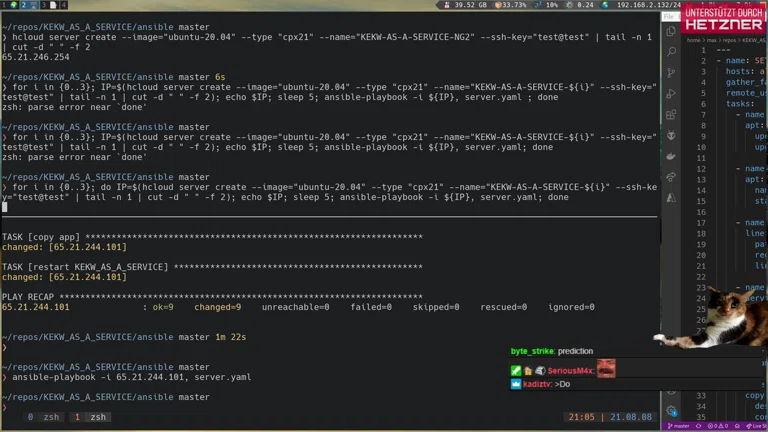The width and height of the screenshot is (768, 432).
Task: Open Run and Debug icon in VS Code
Action: (671, 94)
